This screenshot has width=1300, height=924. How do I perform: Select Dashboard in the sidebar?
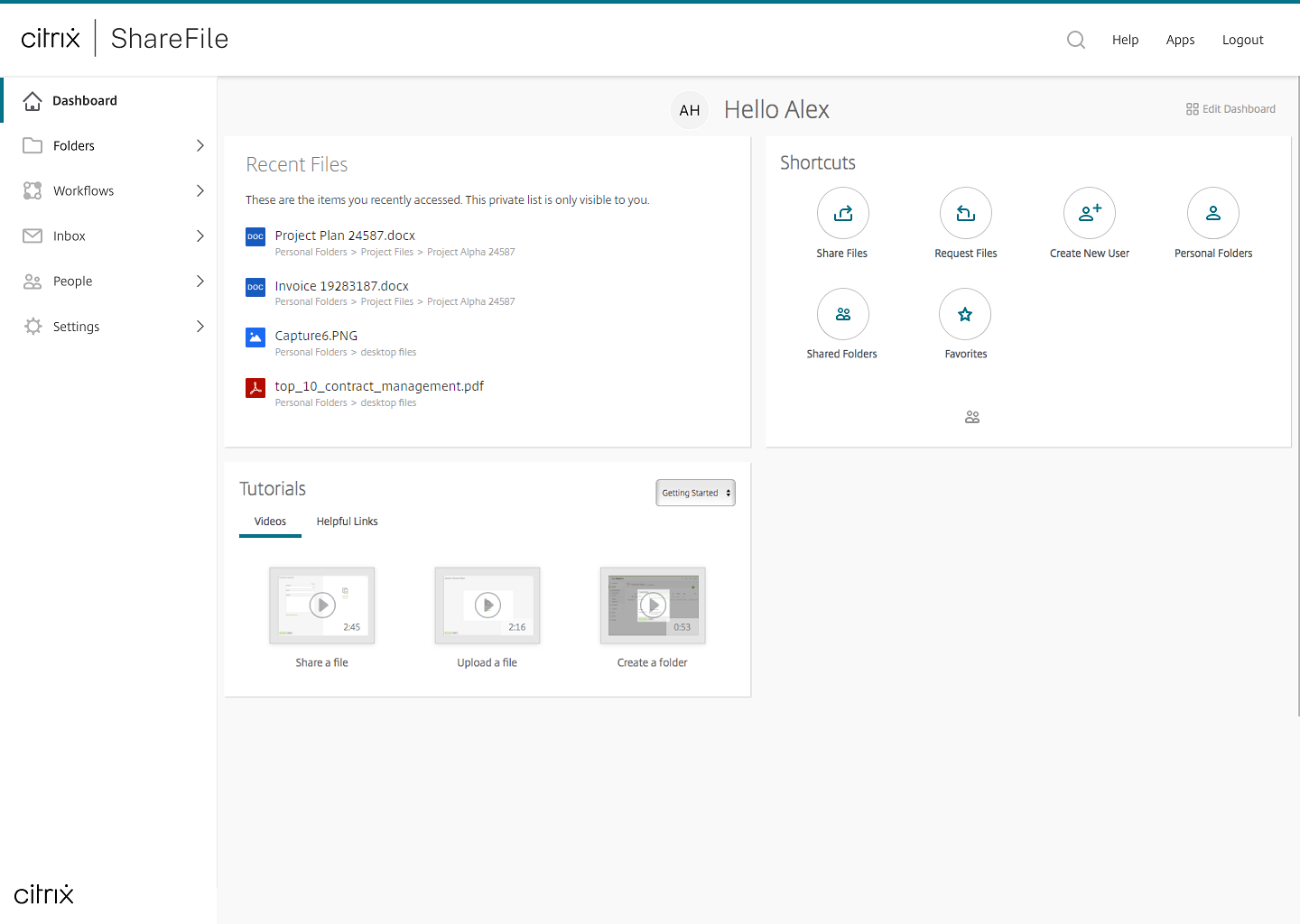[x=109, y=100]
